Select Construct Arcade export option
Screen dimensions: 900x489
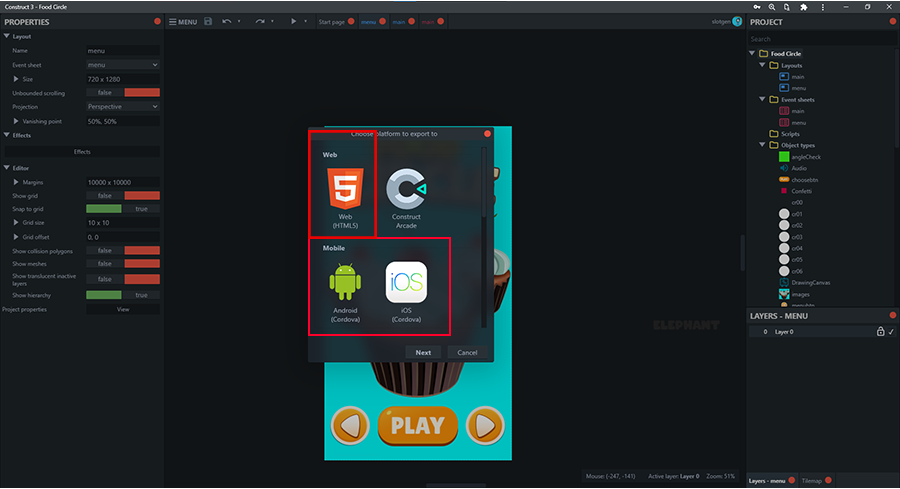[x=406, y=198]
